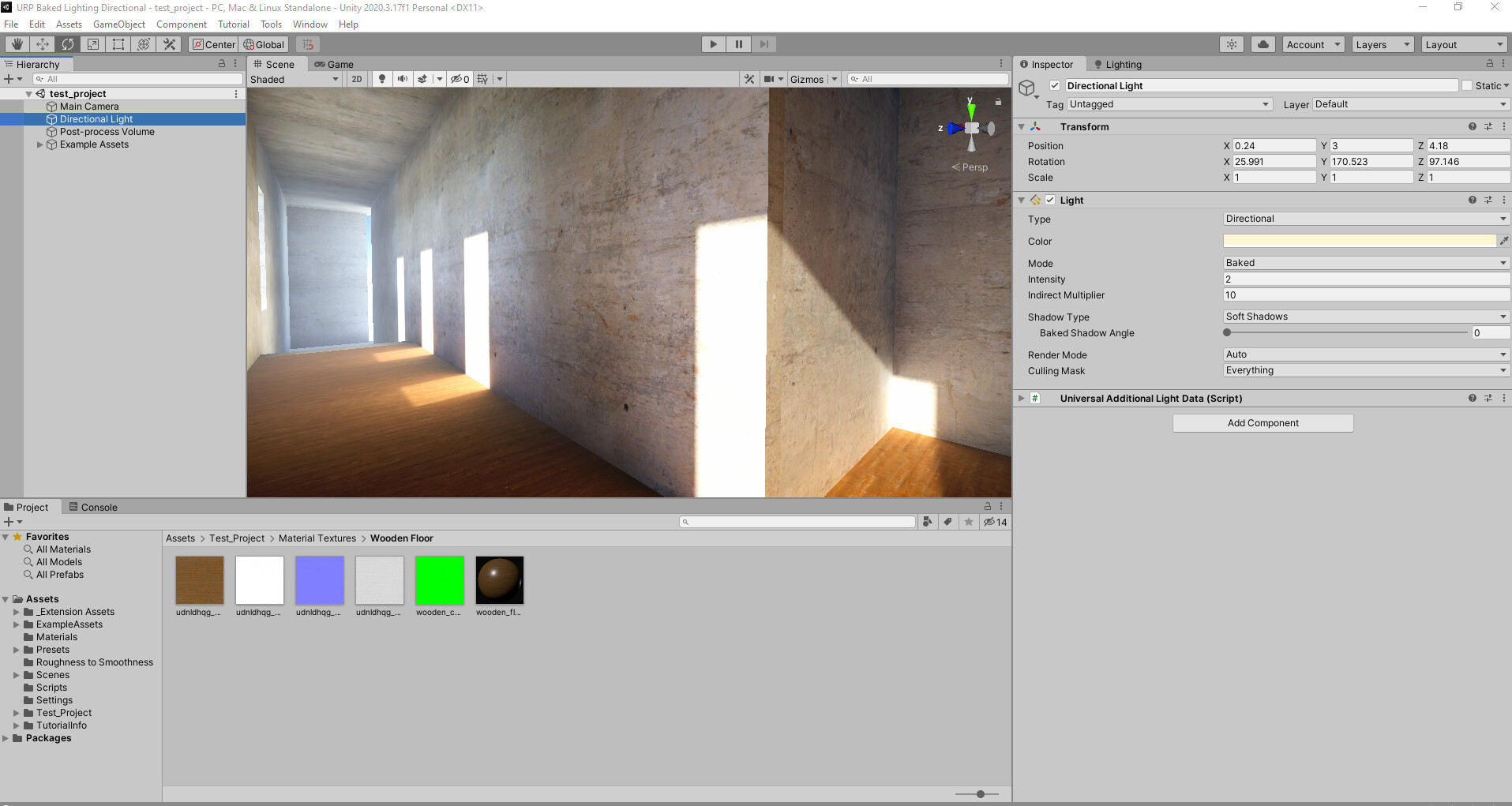Open the Tutorial menu
The width and height of the screenshot is (1512, 806).
point(234,24)
